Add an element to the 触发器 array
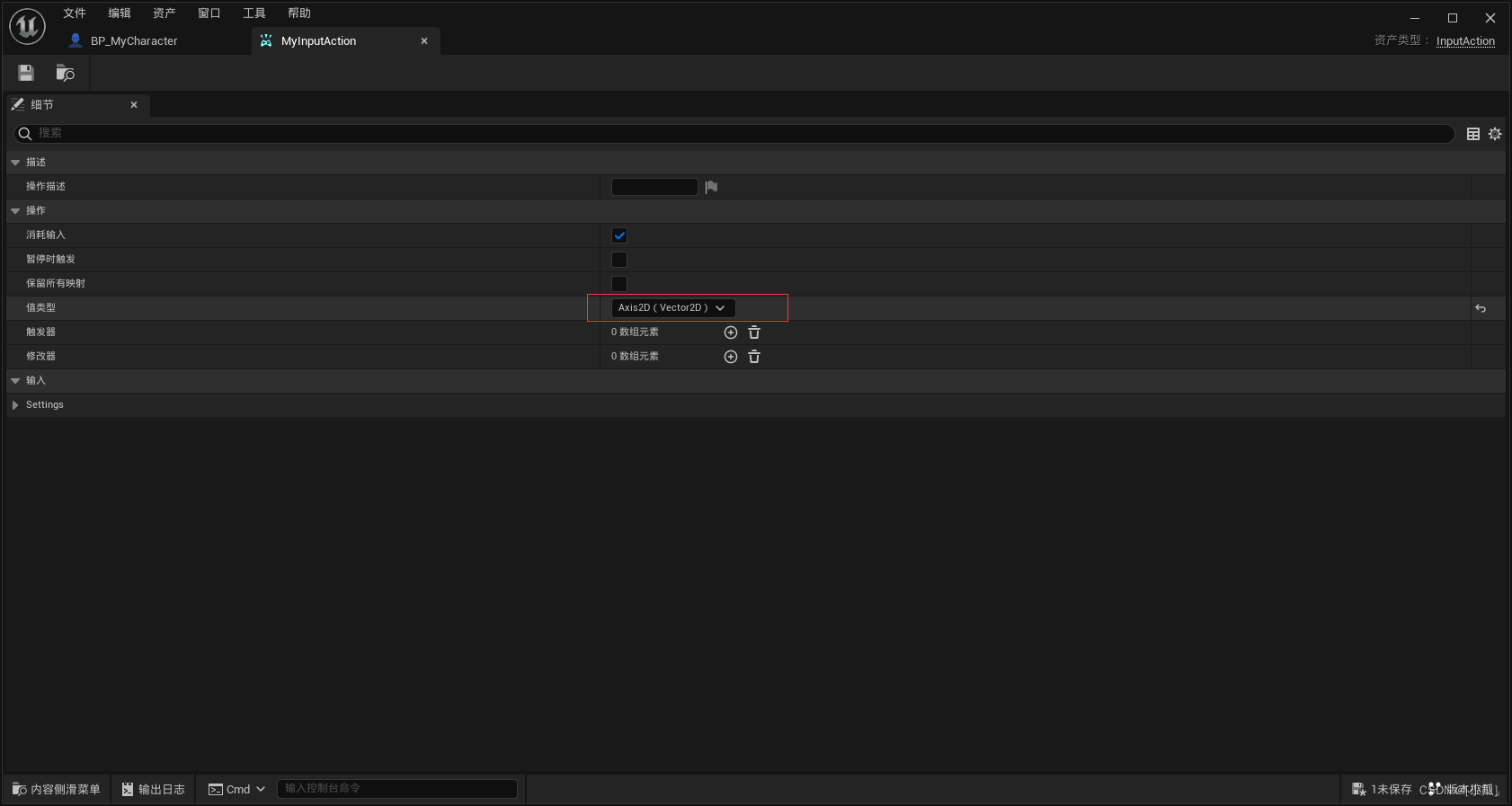Viewport: 1512px width, 806px height. (731, 332)
